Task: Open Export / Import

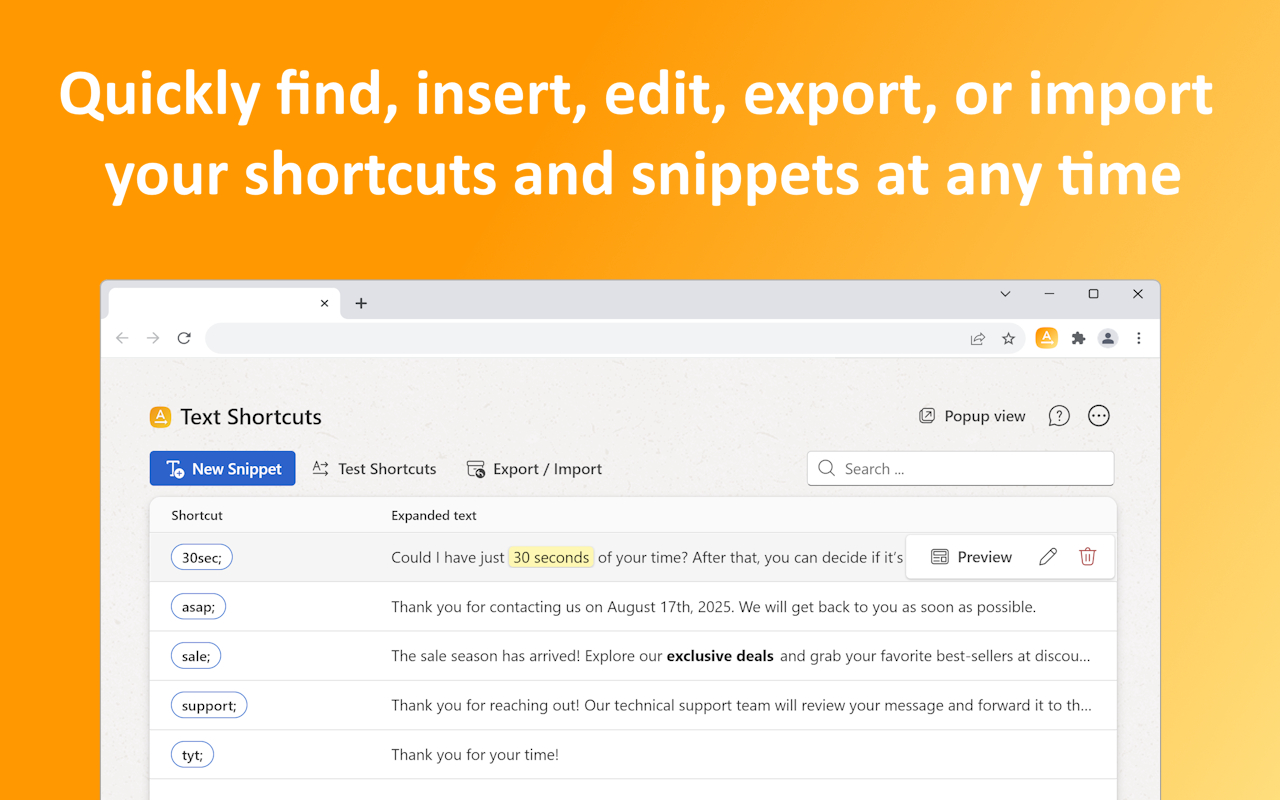Action: point(534,469)
